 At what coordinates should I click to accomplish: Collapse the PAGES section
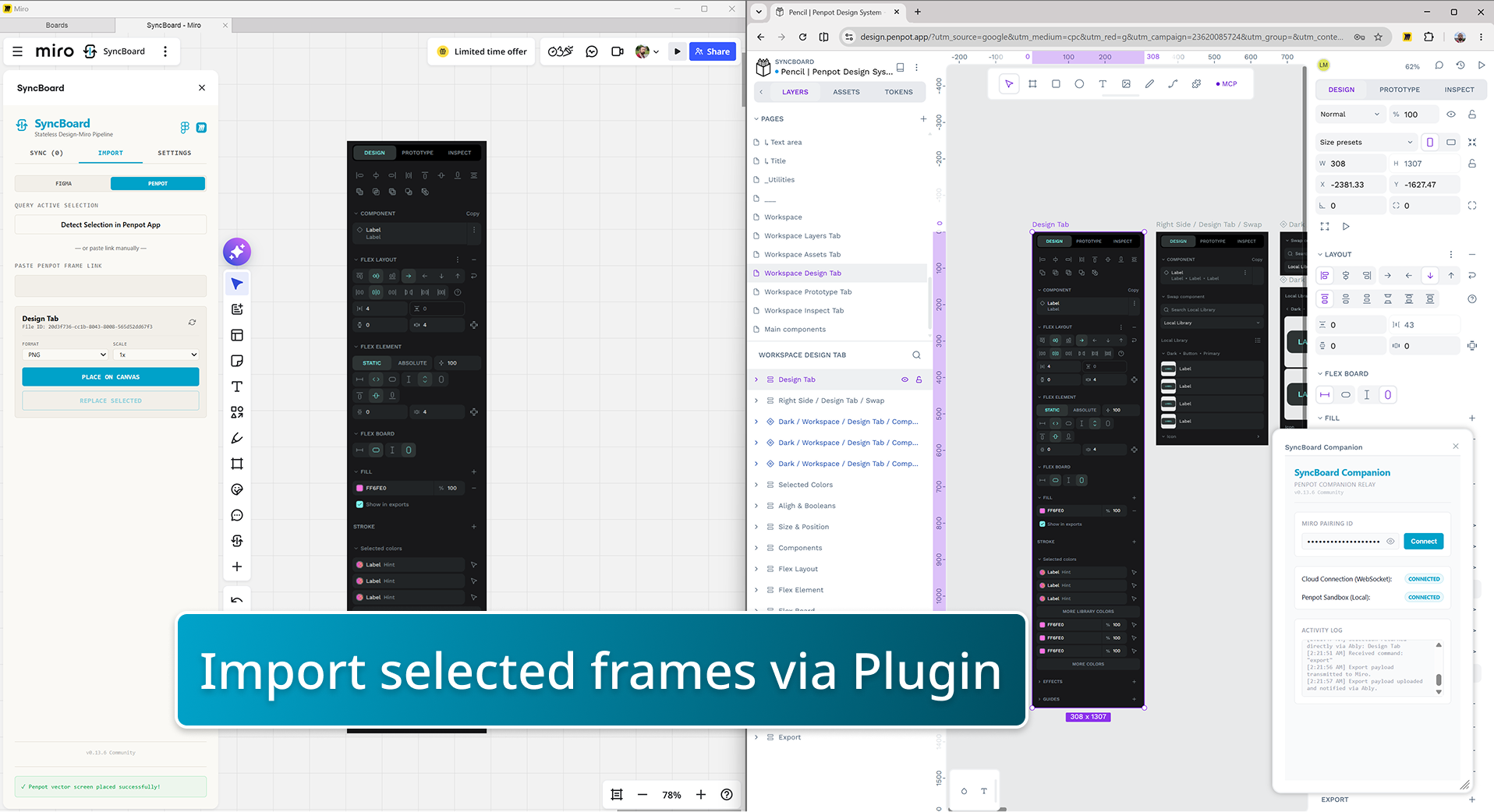tap(756, 119)
